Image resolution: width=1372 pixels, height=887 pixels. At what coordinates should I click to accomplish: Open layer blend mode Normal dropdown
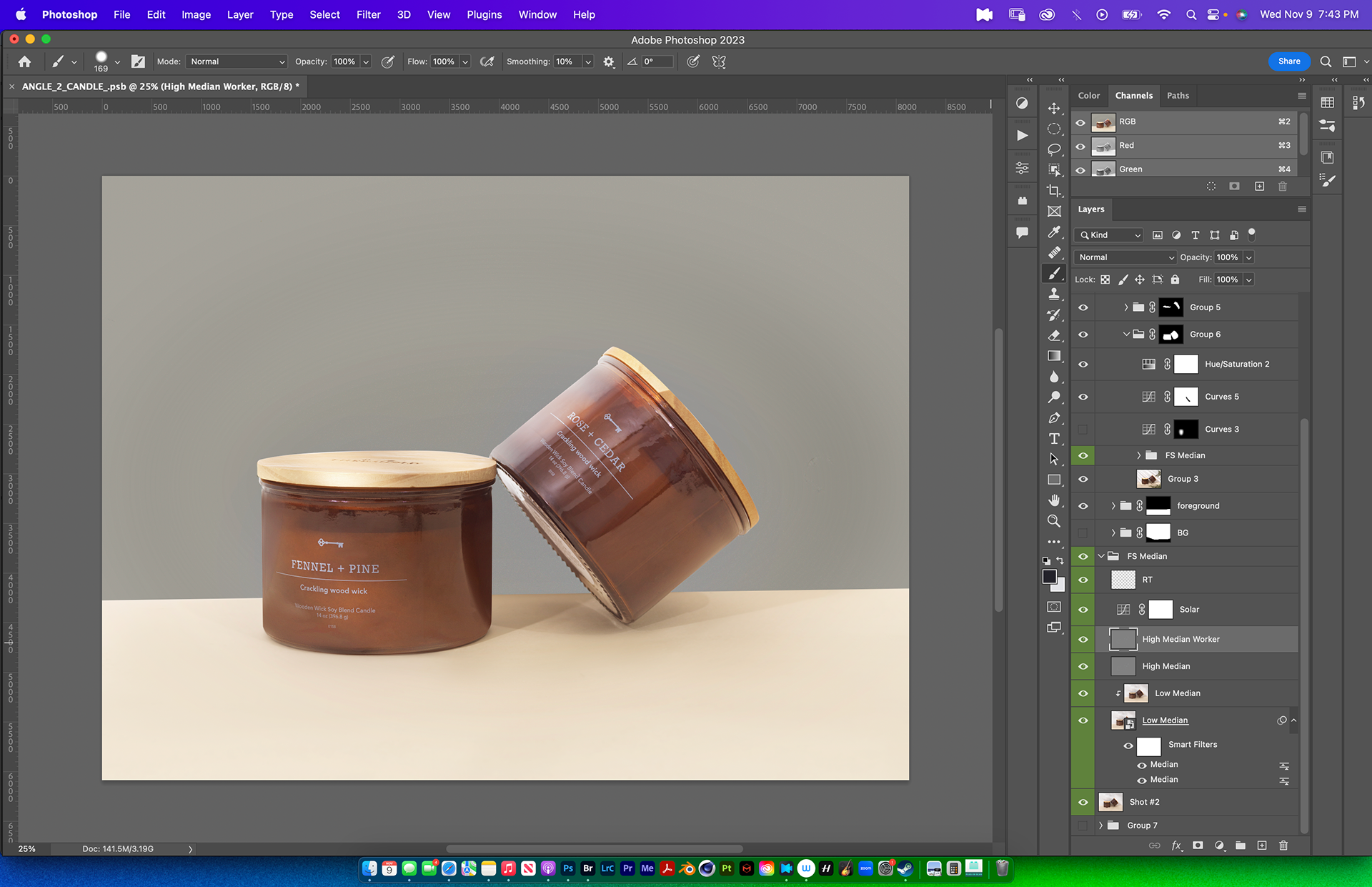pos(1125,257)
